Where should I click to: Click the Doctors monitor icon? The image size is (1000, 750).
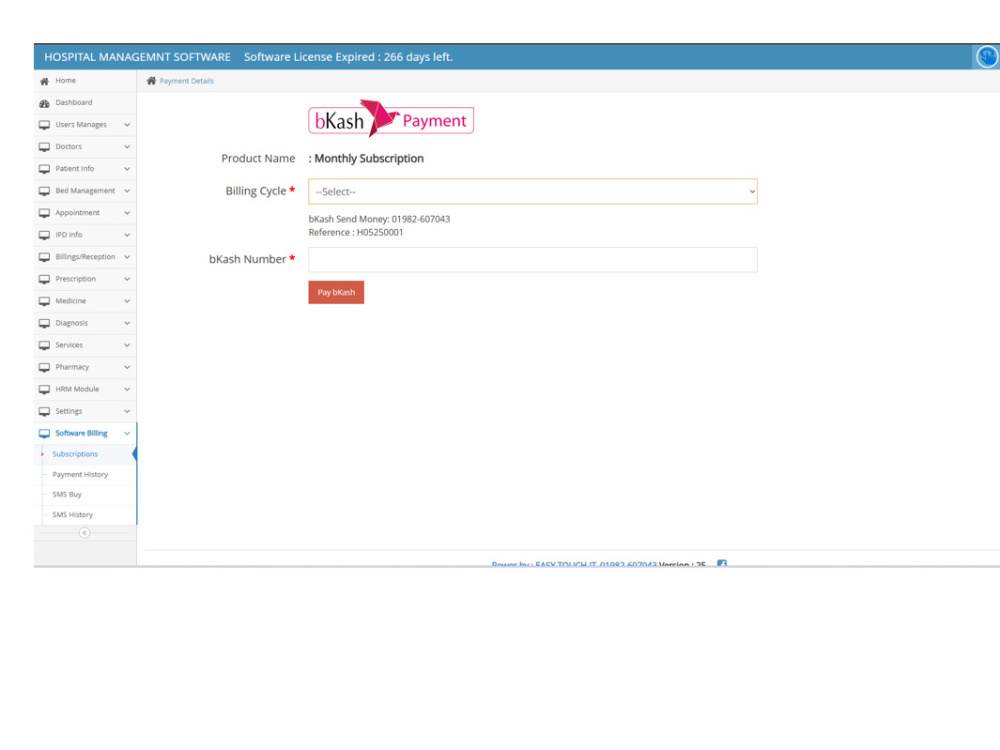click(x=44, y=147)
